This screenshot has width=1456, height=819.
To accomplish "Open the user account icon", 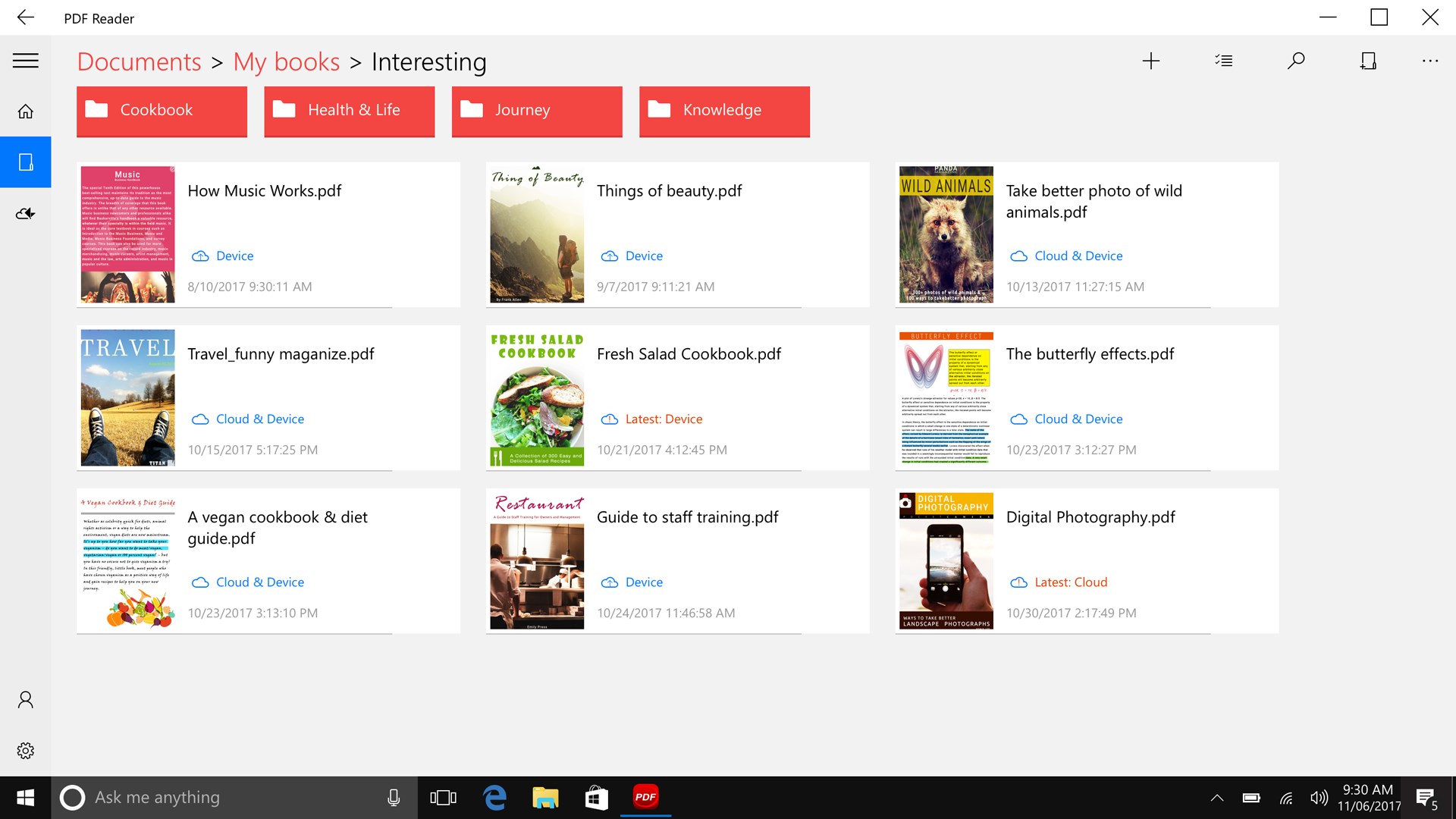I will (25, 699).
